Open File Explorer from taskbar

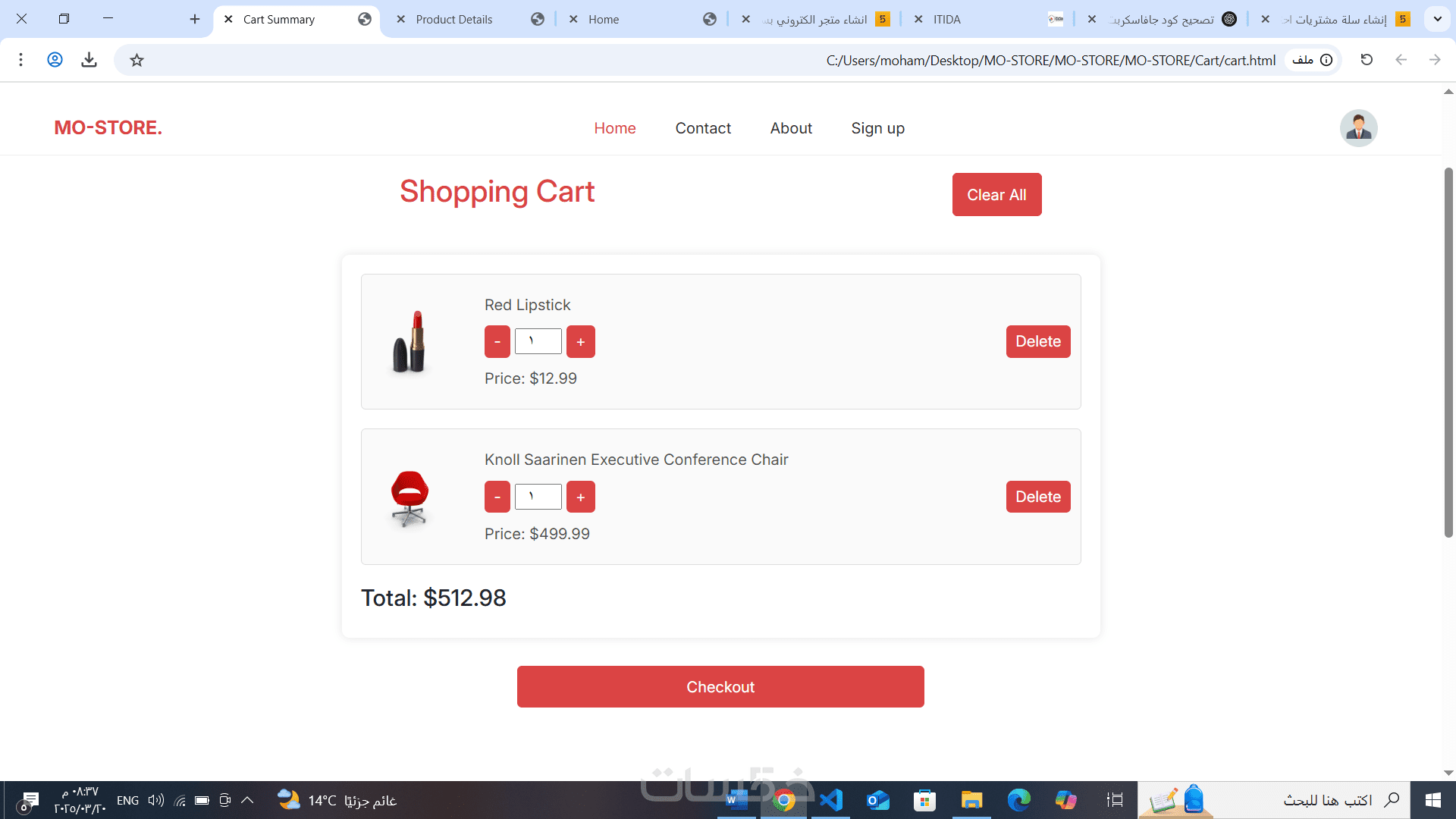click(x=971, y=800)
